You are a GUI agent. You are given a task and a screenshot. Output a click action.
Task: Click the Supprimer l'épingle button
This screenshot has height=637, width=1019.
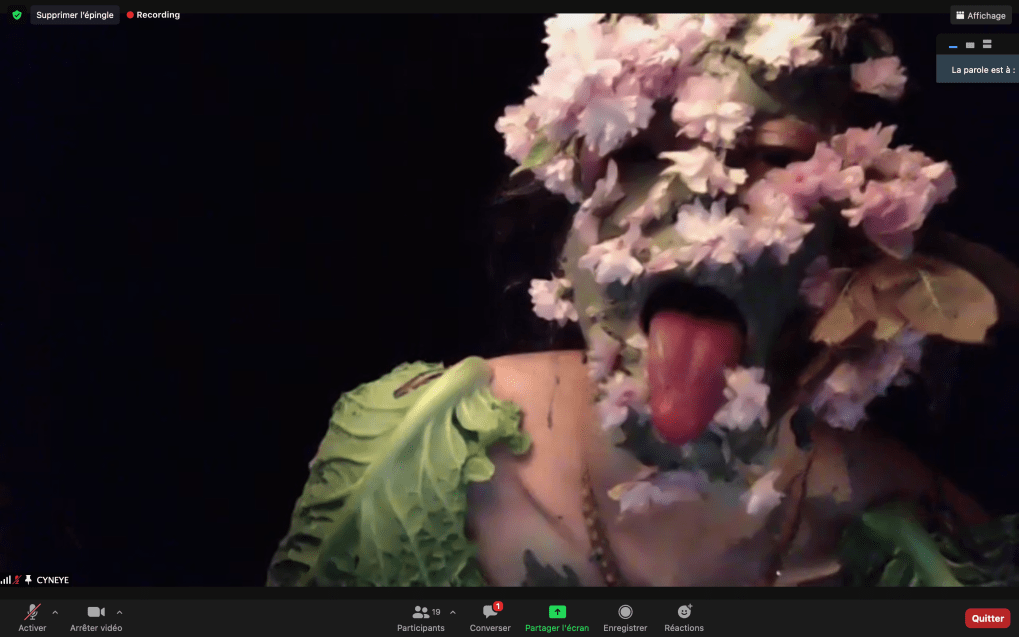pos(75,15)
